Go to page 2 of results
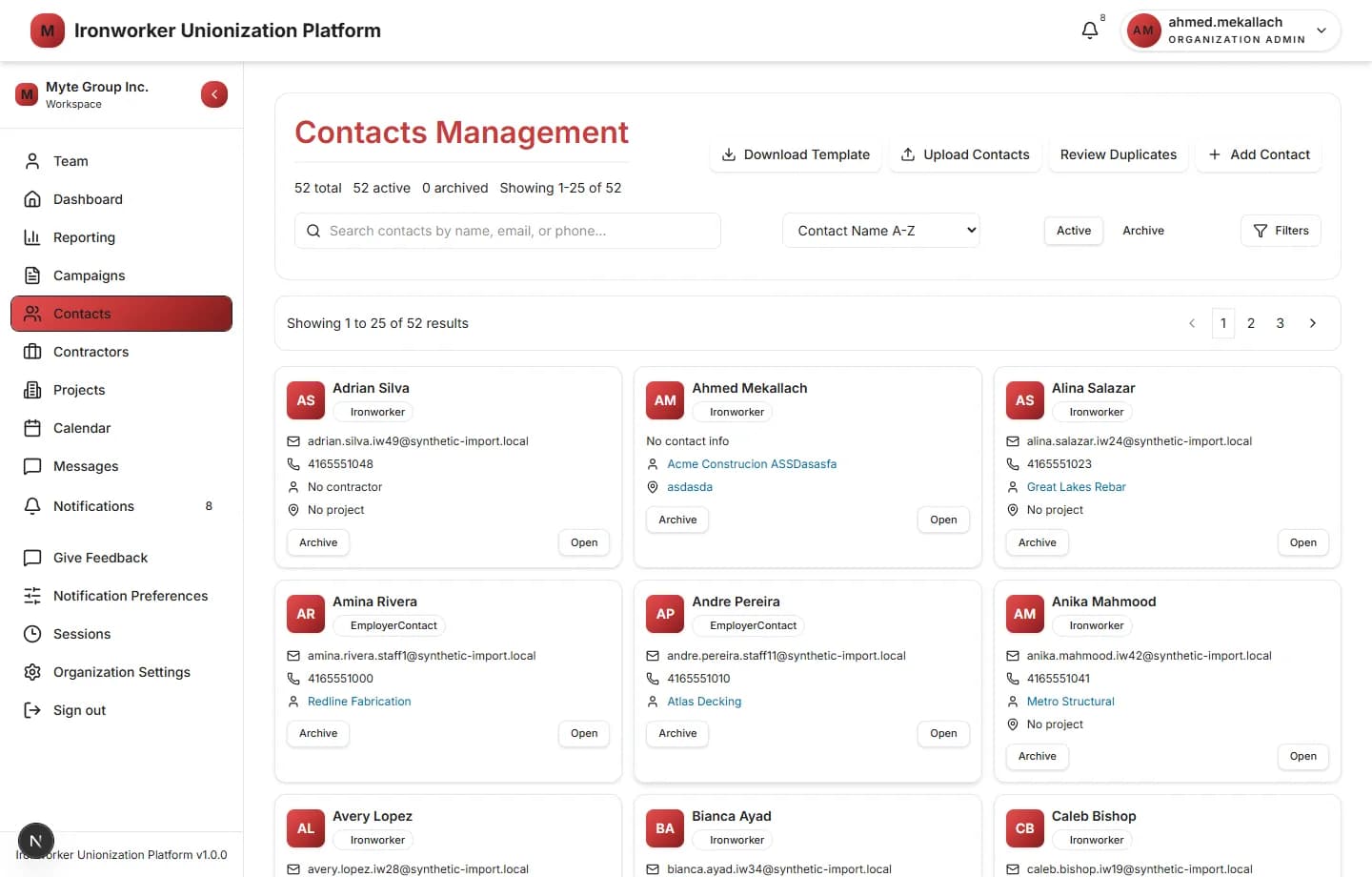 1251,323
